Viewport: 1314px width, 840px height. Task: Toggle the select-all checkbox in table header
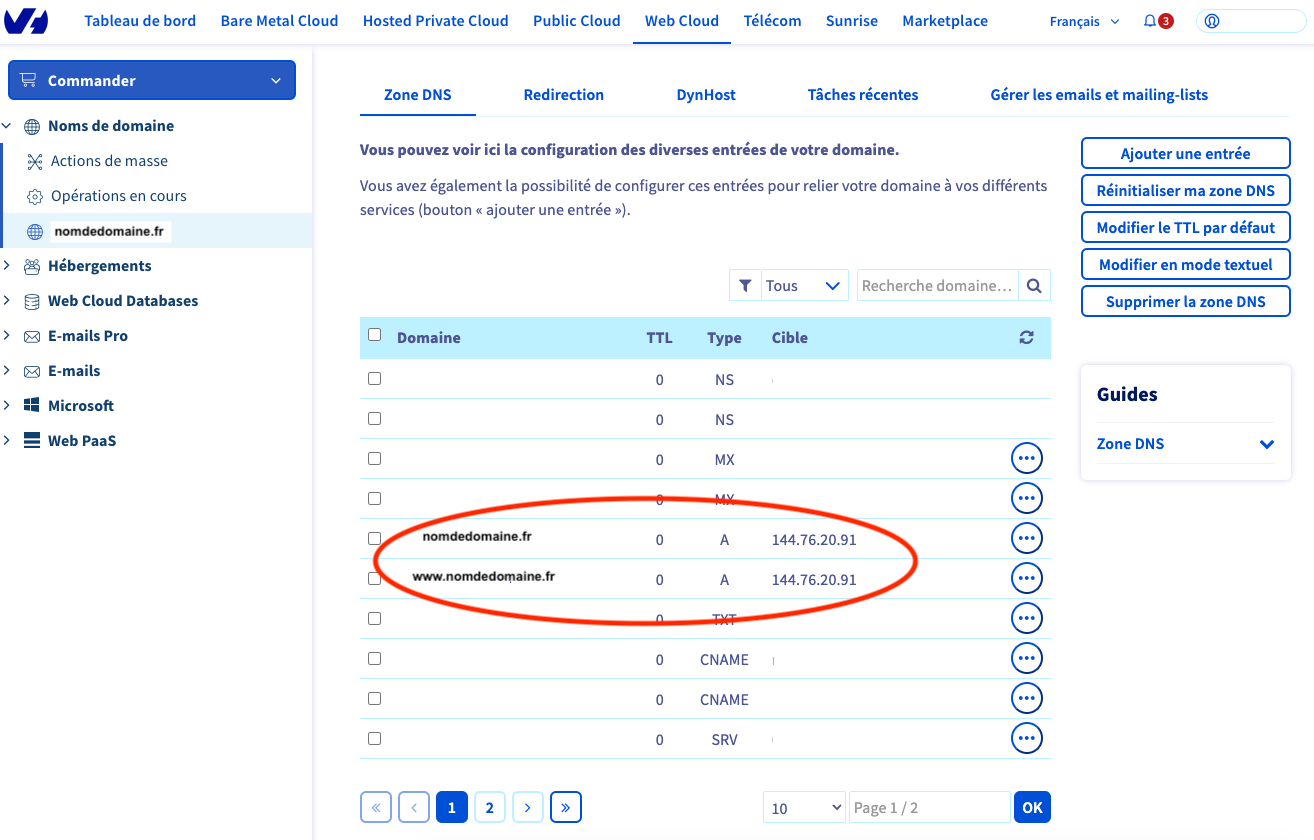pyautogui.click(x=375, y=335)
